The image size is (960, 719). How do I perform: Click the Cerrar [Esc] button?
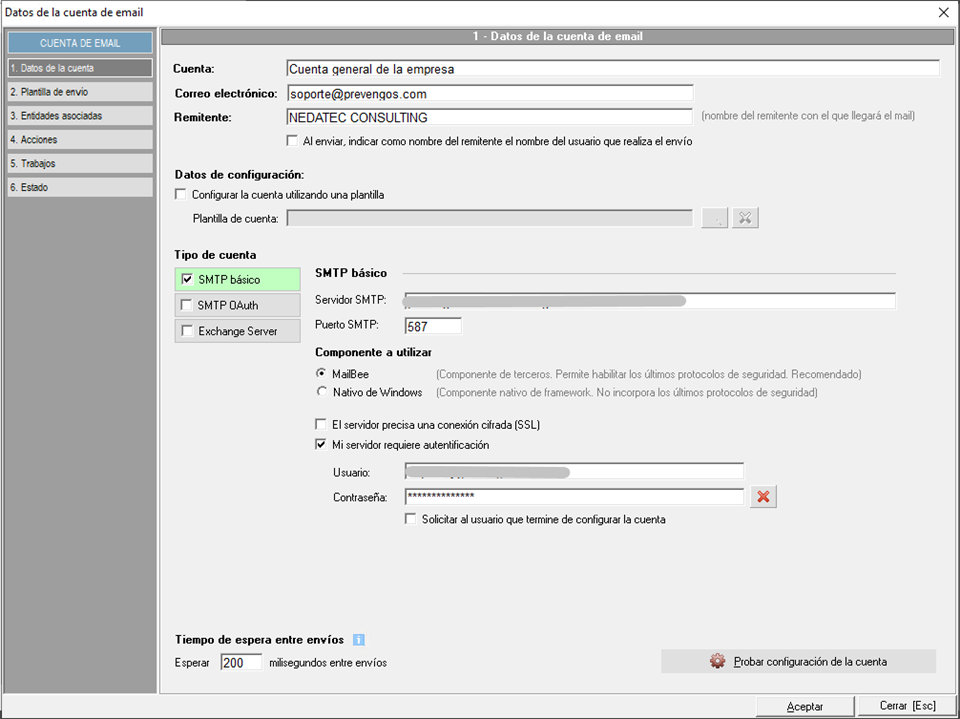[x=907, y=706]
